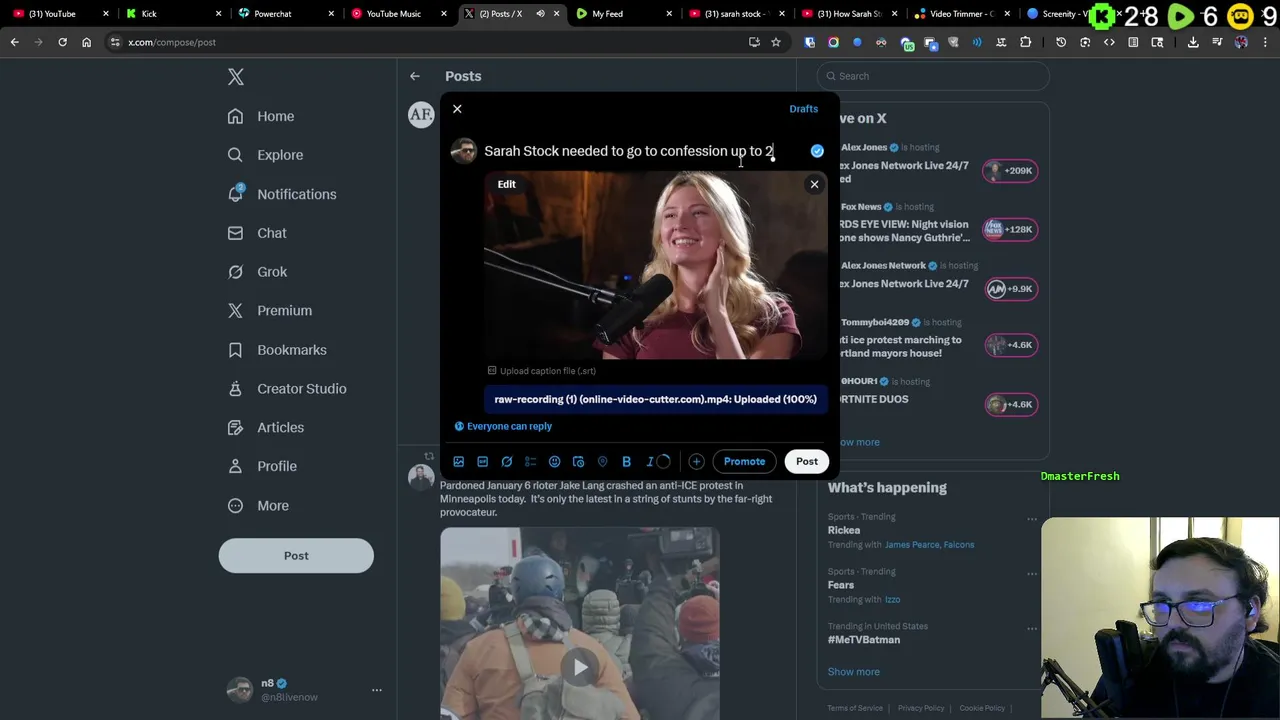
Task: Open Bookmarks in sidebar
Action: pyautogui.click(x=277, y=350)
